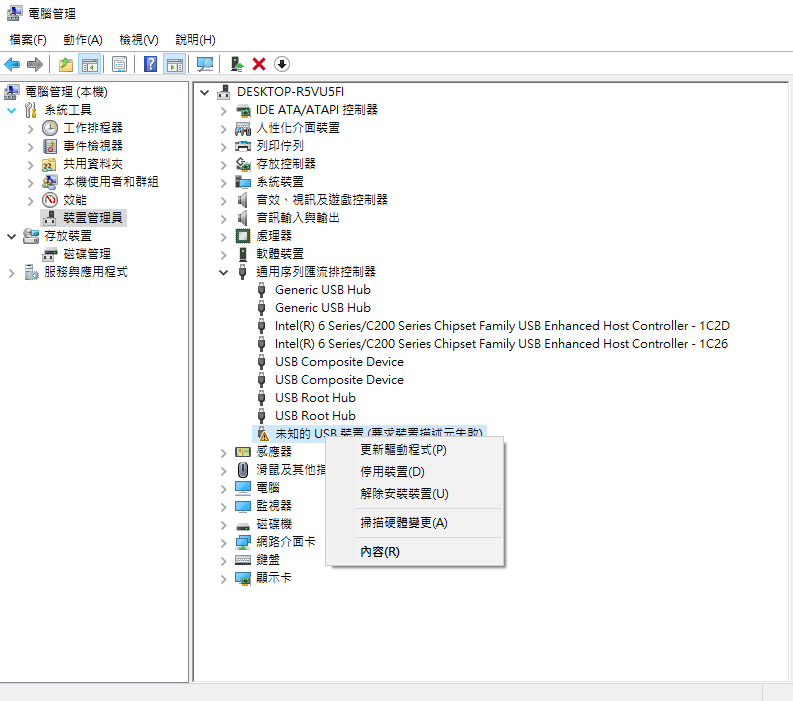Screen dimensions: 793x701
Task: Select the 音訊輸入與輸出 category
Action: [x=297, y=218]
